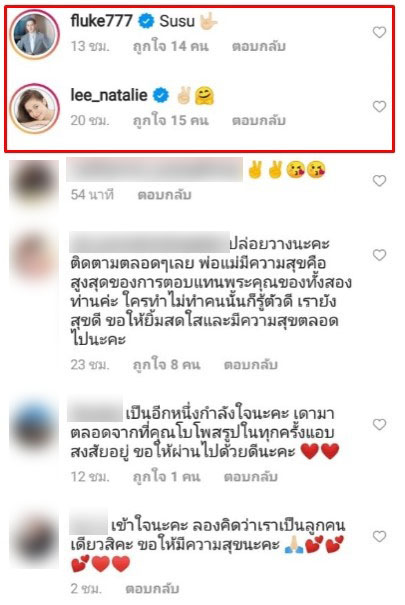Viewport: 405px width, 605px height.
Task: Open the lee_natalie profile picture
Action: pos(34,108)
